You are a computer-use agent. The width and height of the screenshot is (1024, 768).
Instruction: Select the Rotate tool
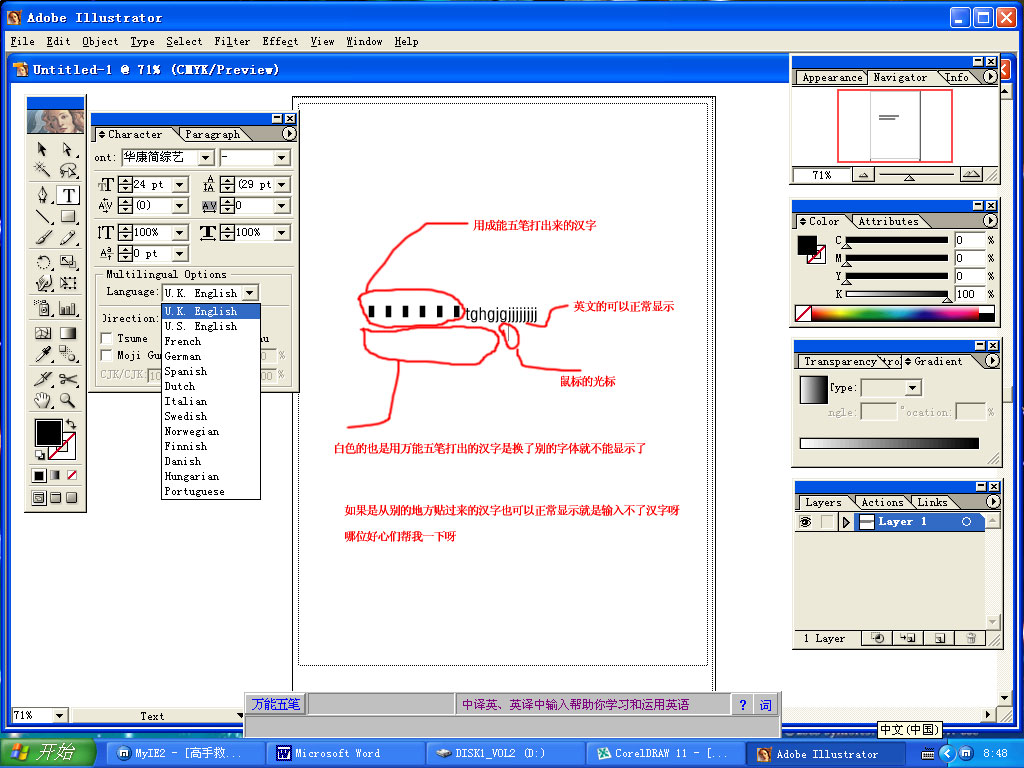(x=43, y=262)
